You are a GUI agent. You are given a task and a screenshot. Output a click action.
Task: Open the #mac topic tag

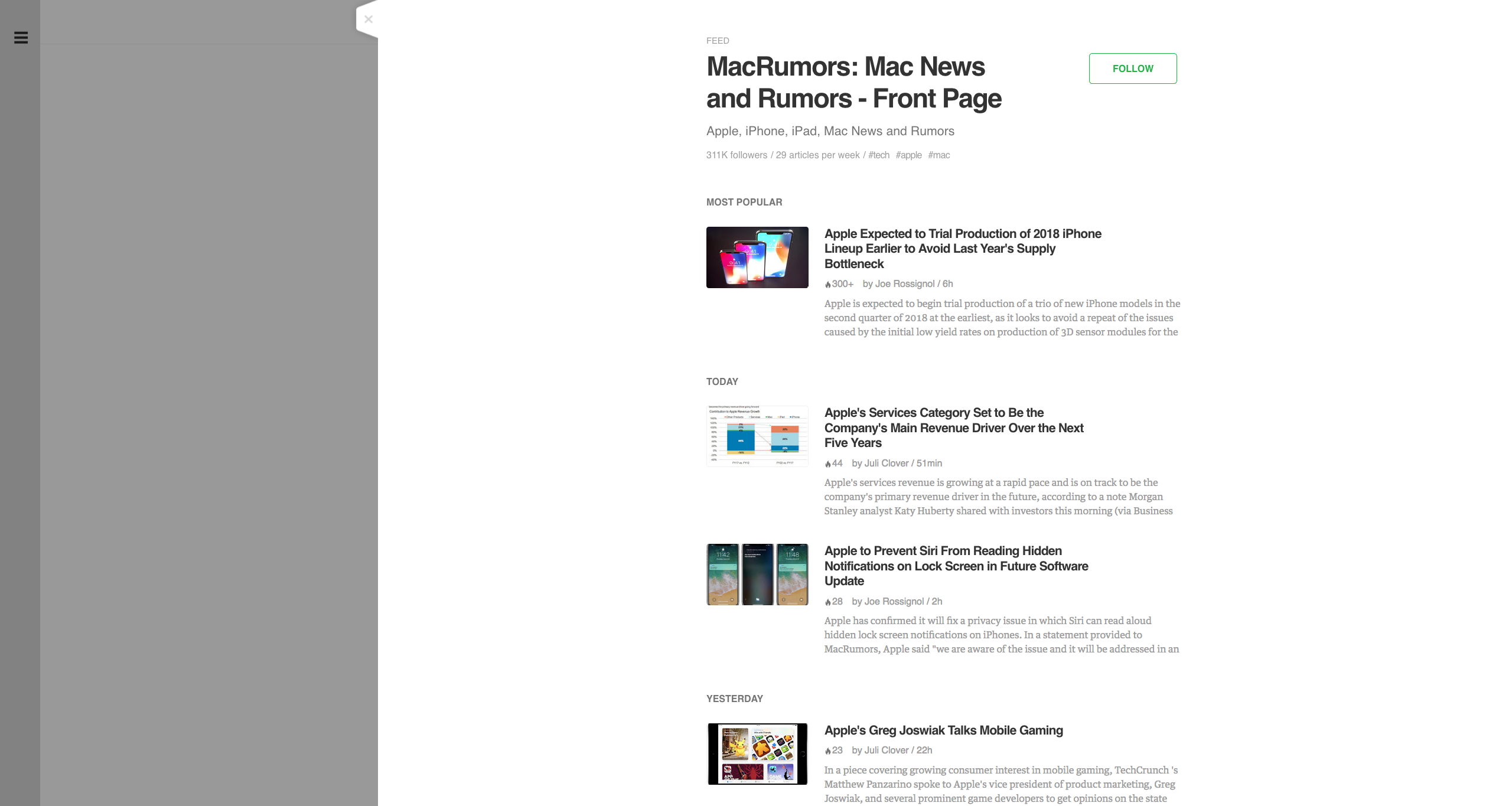pyautogui.click(x=939, y=155)
